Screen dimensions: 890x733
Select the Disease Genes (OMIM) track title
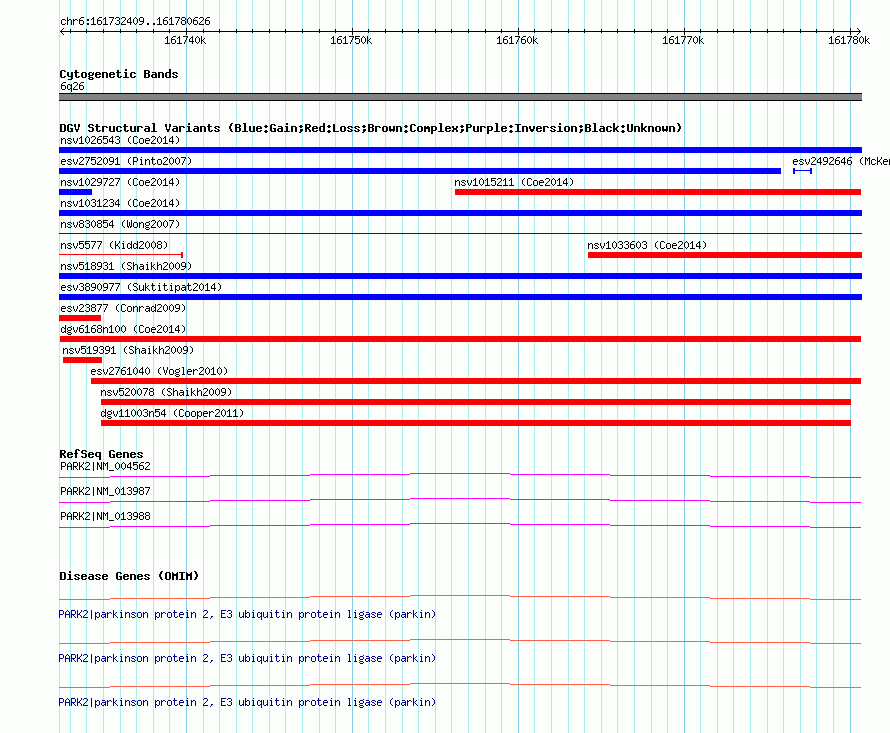(129, 576)
